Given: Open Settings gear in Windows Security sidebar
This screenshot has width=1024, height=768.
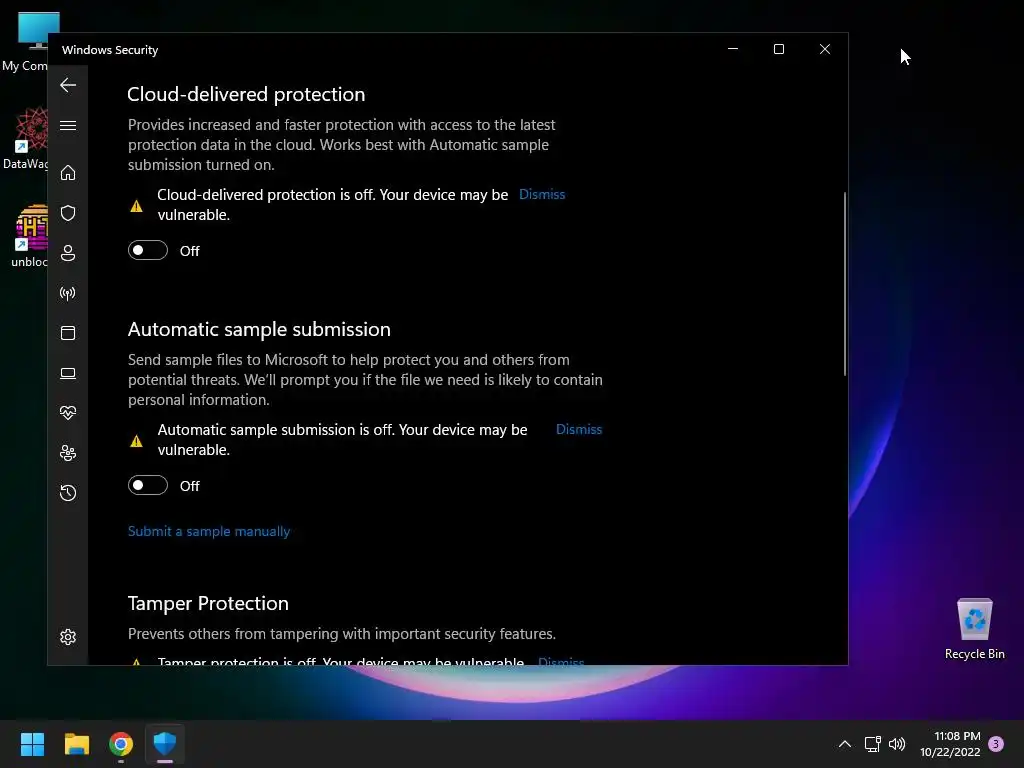Looking at the screenshot, I should point(68,637).
